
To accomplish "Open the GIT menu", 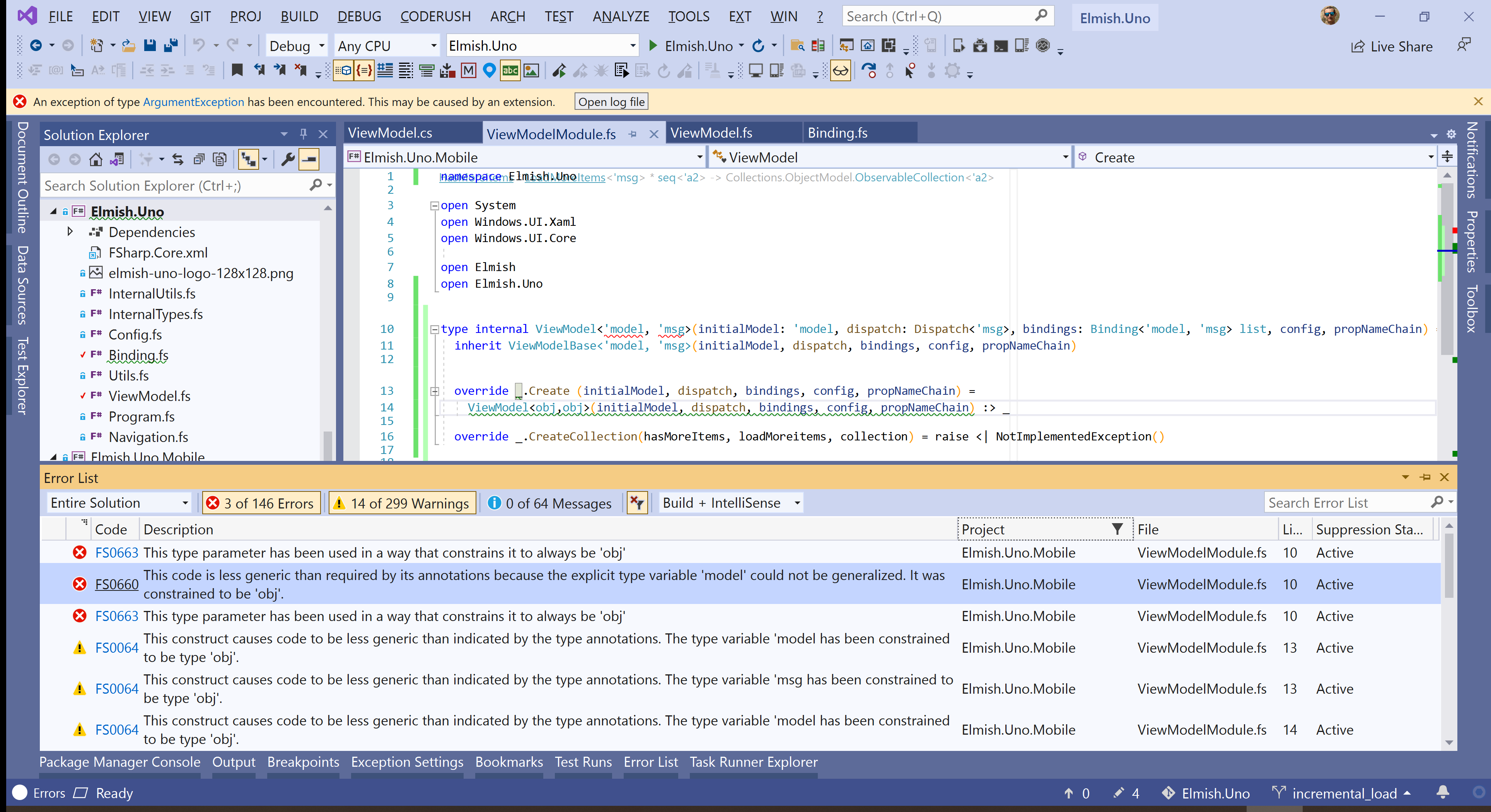I will click(200, 15).
